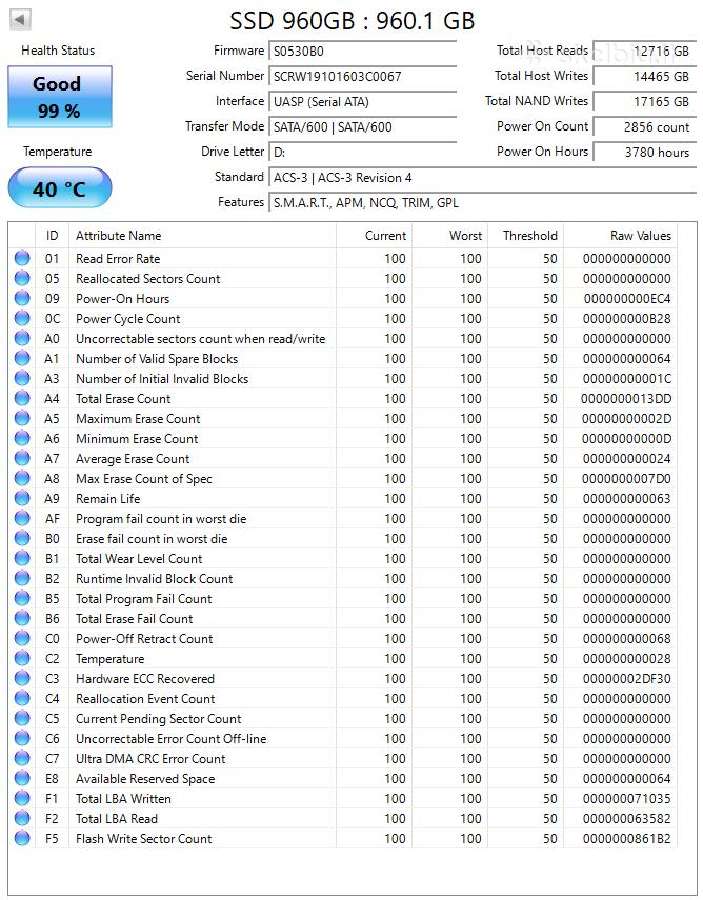
Task: Click Total Host Reads value 12716 GB
Action: point(644,51)
